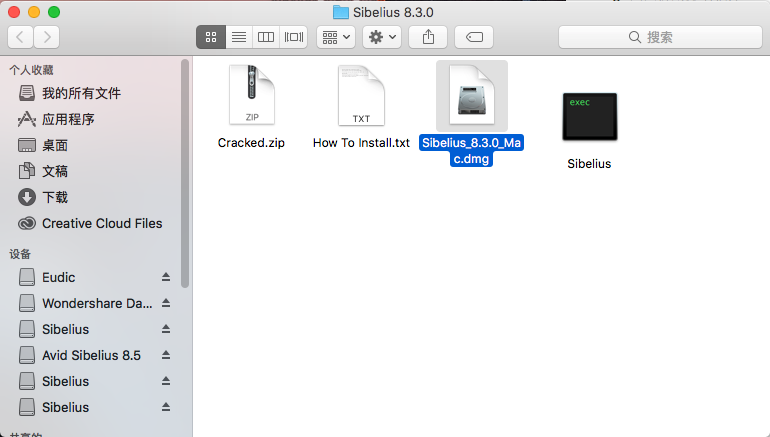Switch to Cover Flow view mode
The width and height of the screenshot is (770, 437).
click(293, 37)
